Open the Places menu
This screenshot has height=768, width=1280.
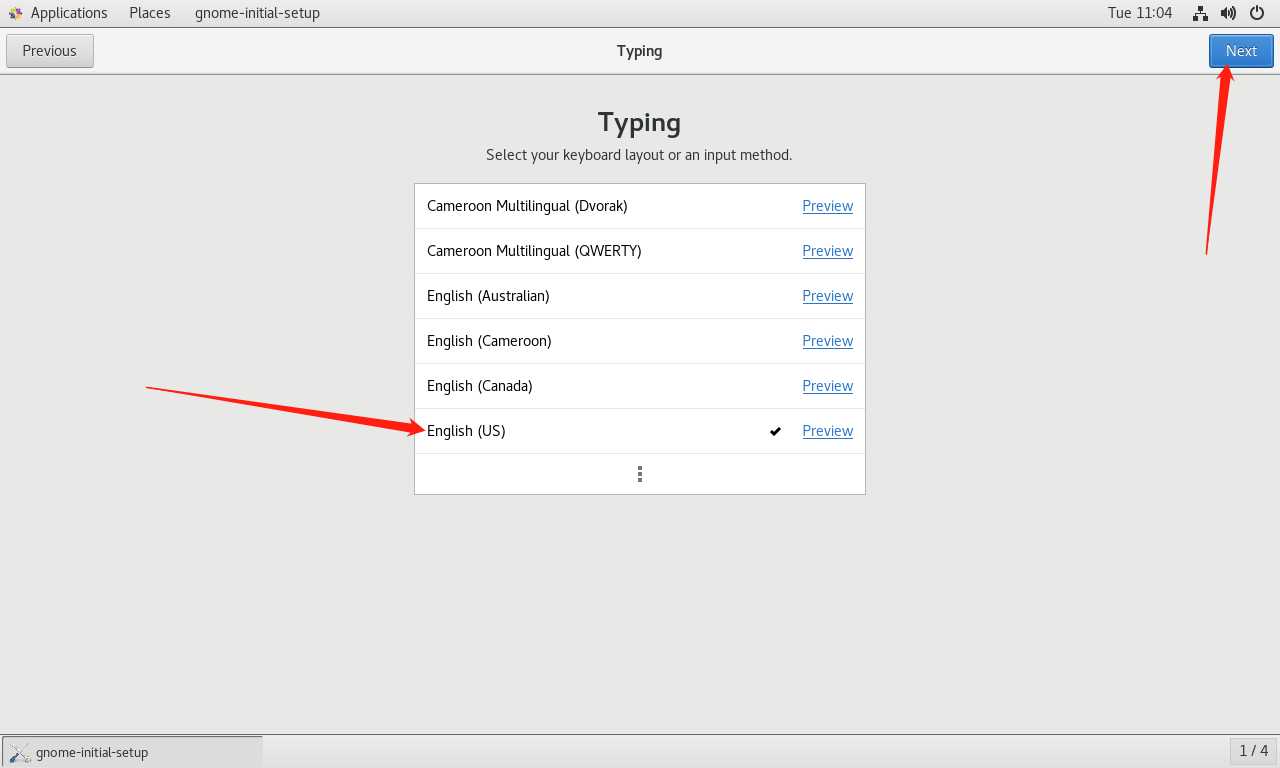click(x=150, y=13)
